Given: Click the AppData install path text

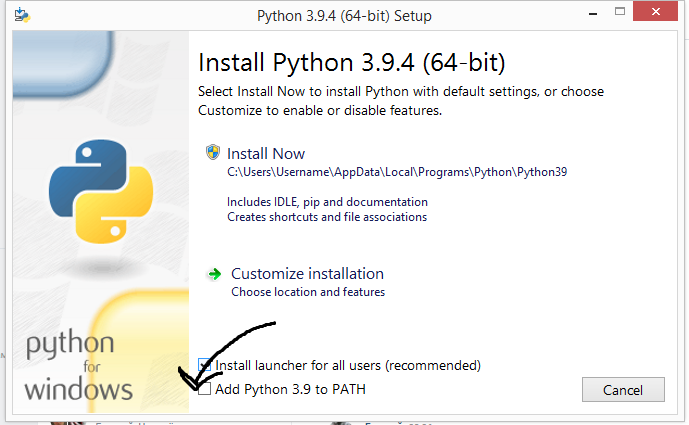Looking at the screenshot, I should (397, 172).
